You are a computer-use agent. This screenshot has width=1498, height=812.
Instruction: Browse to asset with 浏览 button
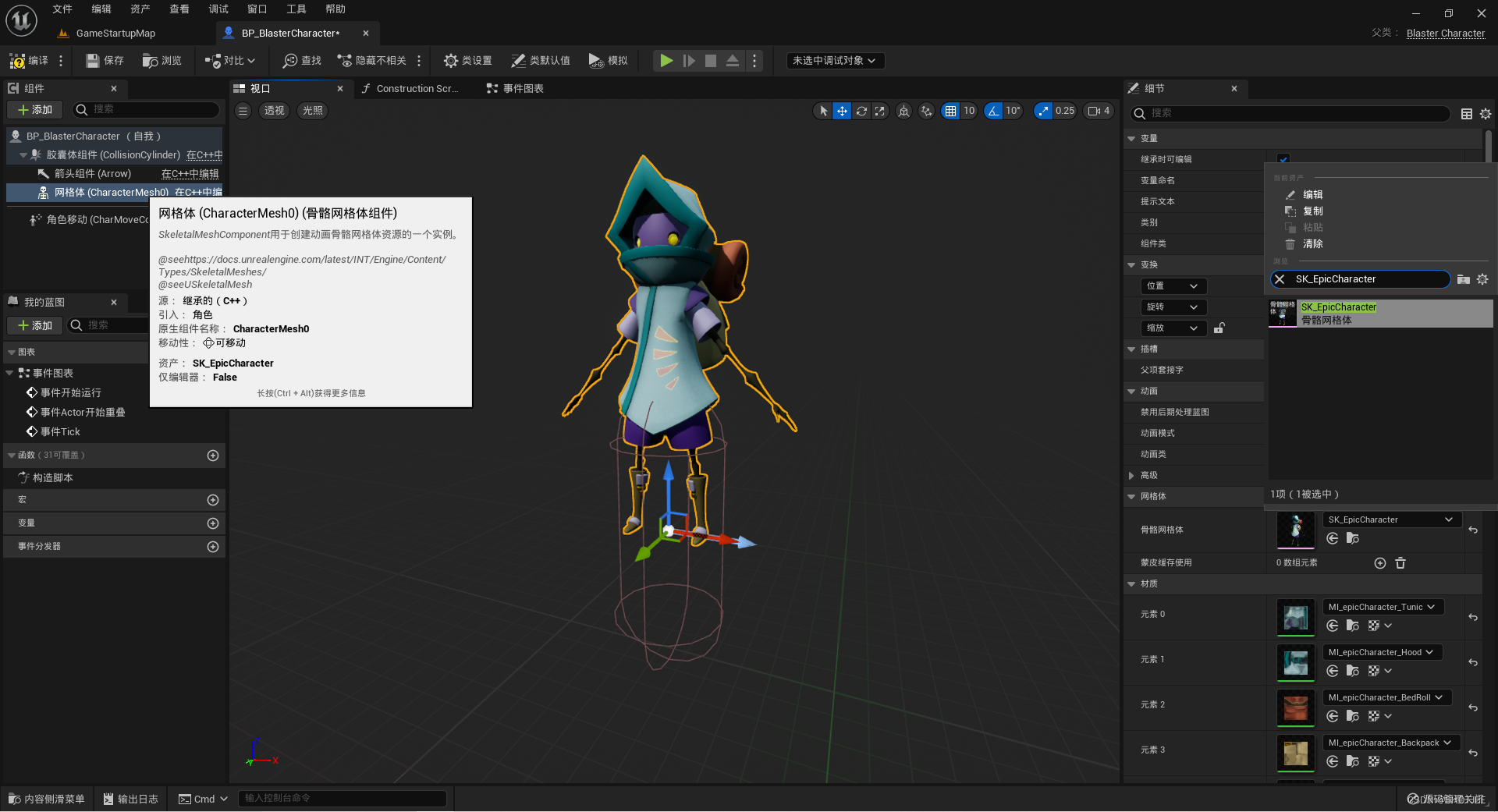point(162,61)
